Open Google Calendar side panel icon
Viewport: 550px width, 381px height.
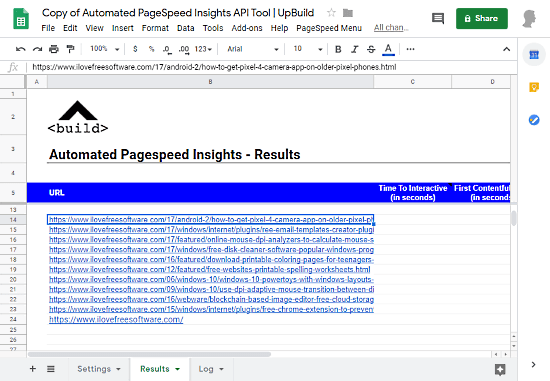(534, 55)
